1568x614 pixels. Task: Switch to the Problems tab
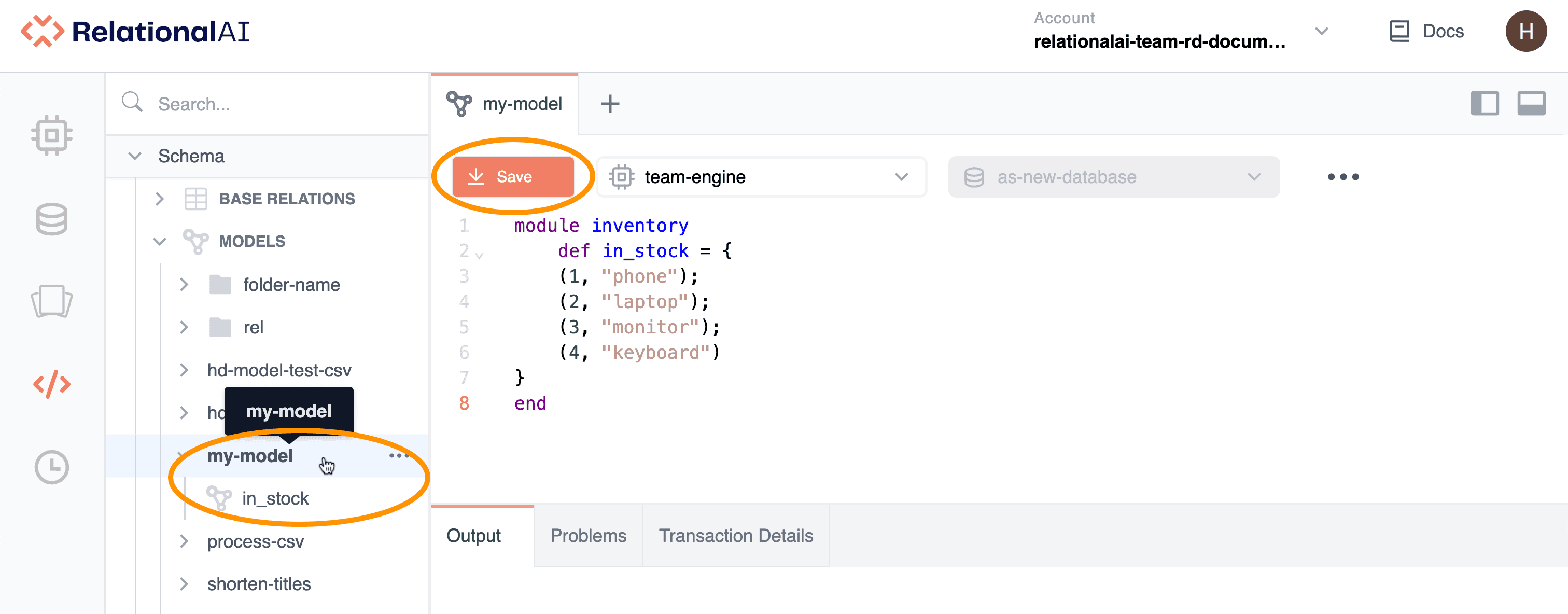[x=587, y=536]
